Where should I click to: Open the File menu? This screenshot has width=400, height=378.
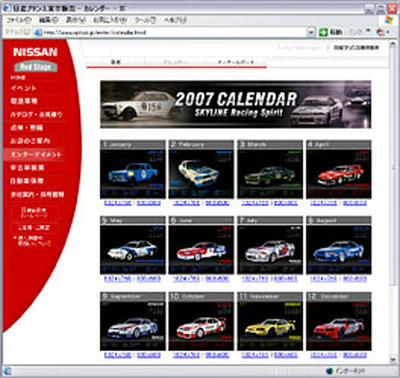point(19,20)
